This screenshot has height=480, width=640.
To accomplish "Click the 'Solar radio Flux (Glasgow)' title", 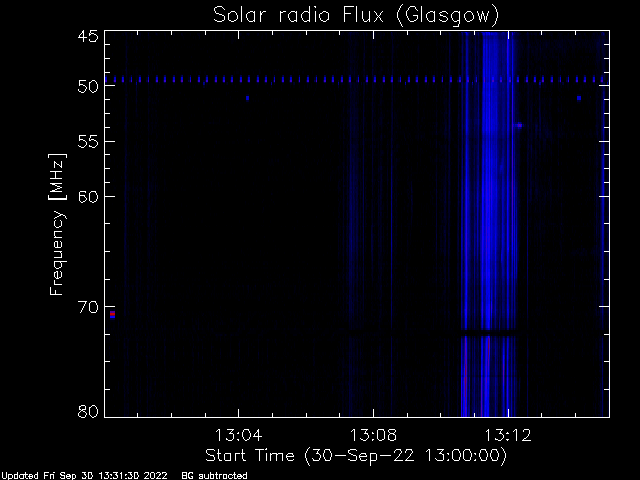I will [356, 16].
